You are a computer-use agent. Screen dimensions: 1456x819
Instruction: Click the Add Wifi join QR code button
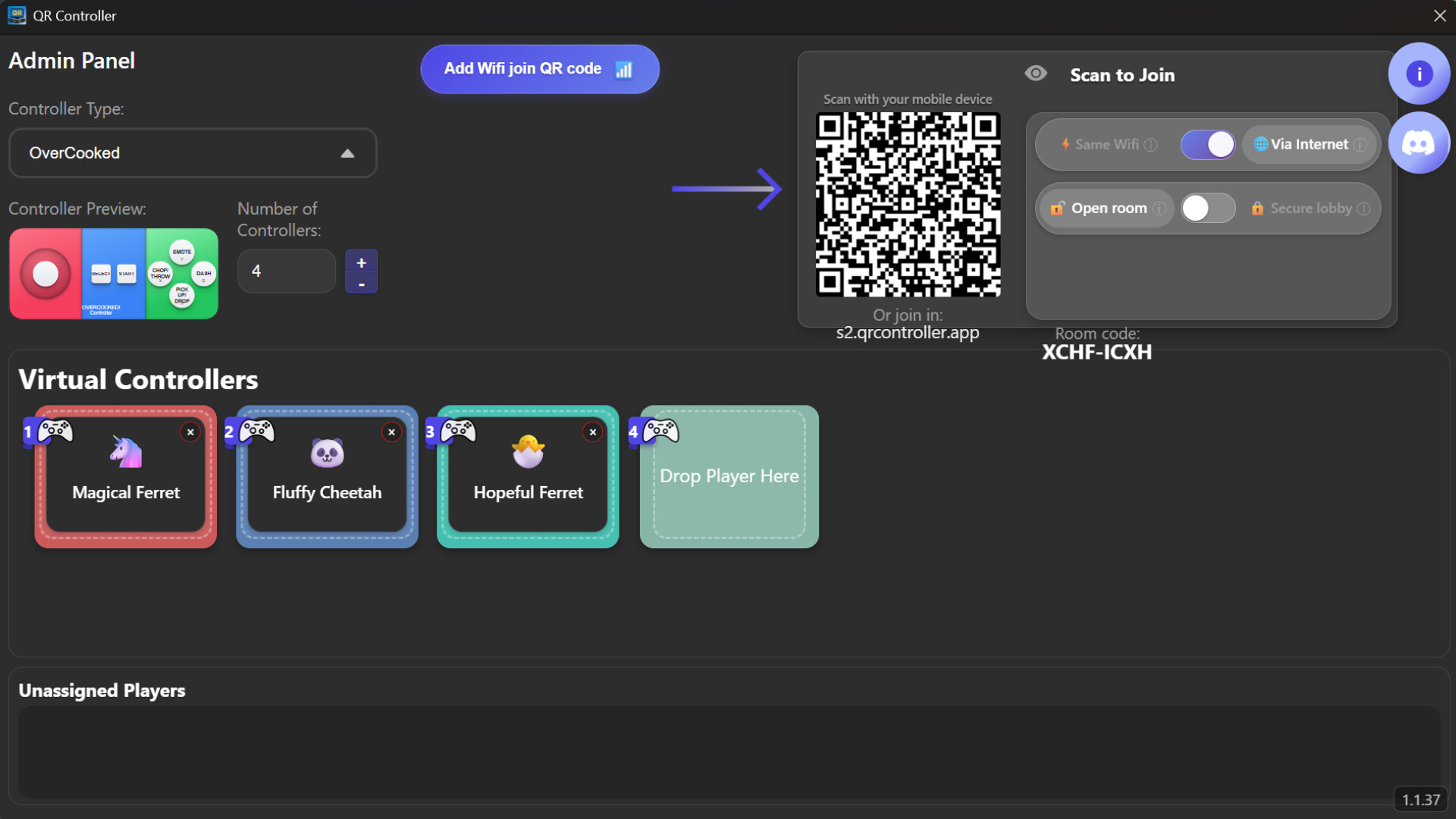pyautogui.click(x=539, y=68)
